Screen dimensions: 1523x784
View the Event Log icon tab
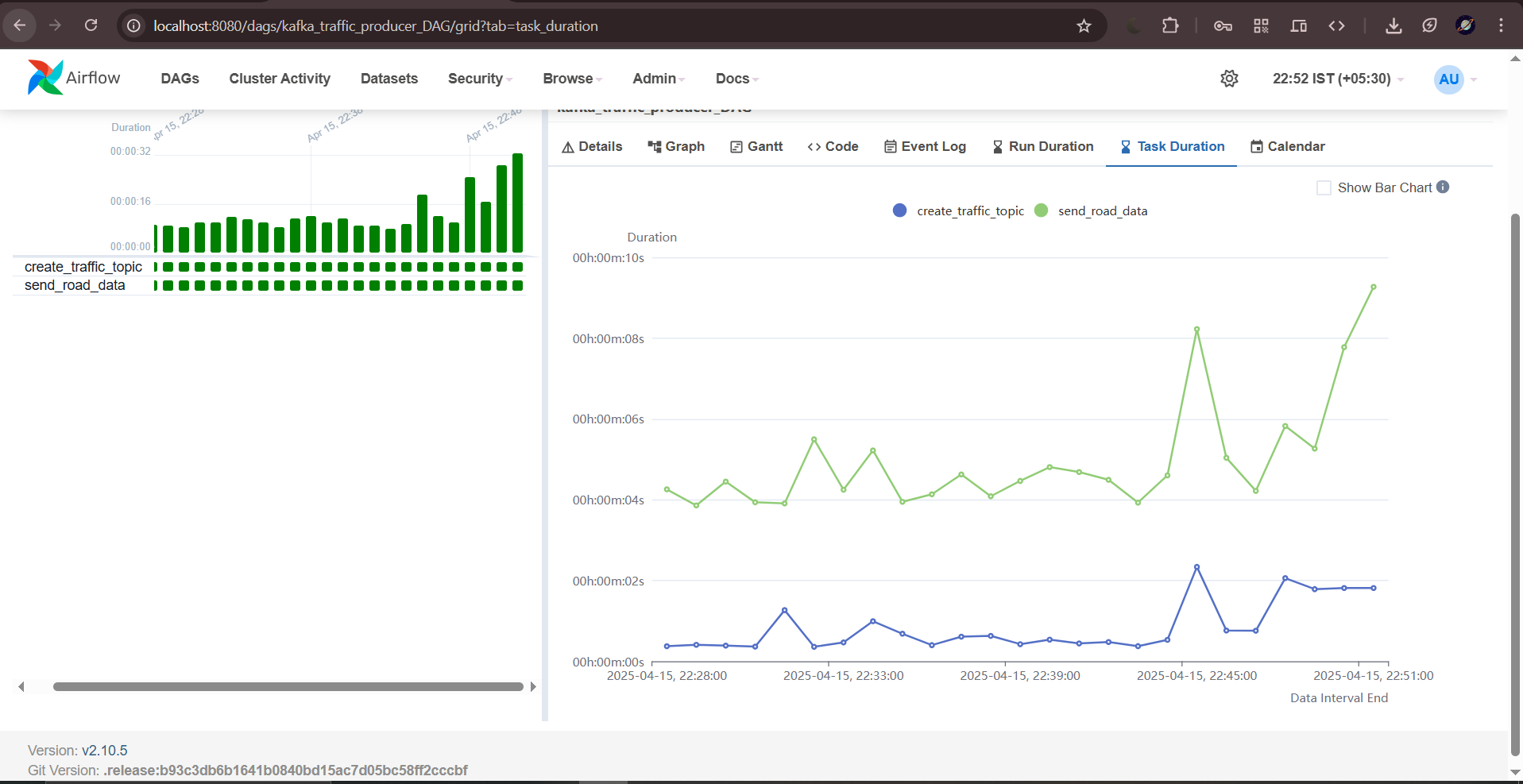tap(925, 146)
